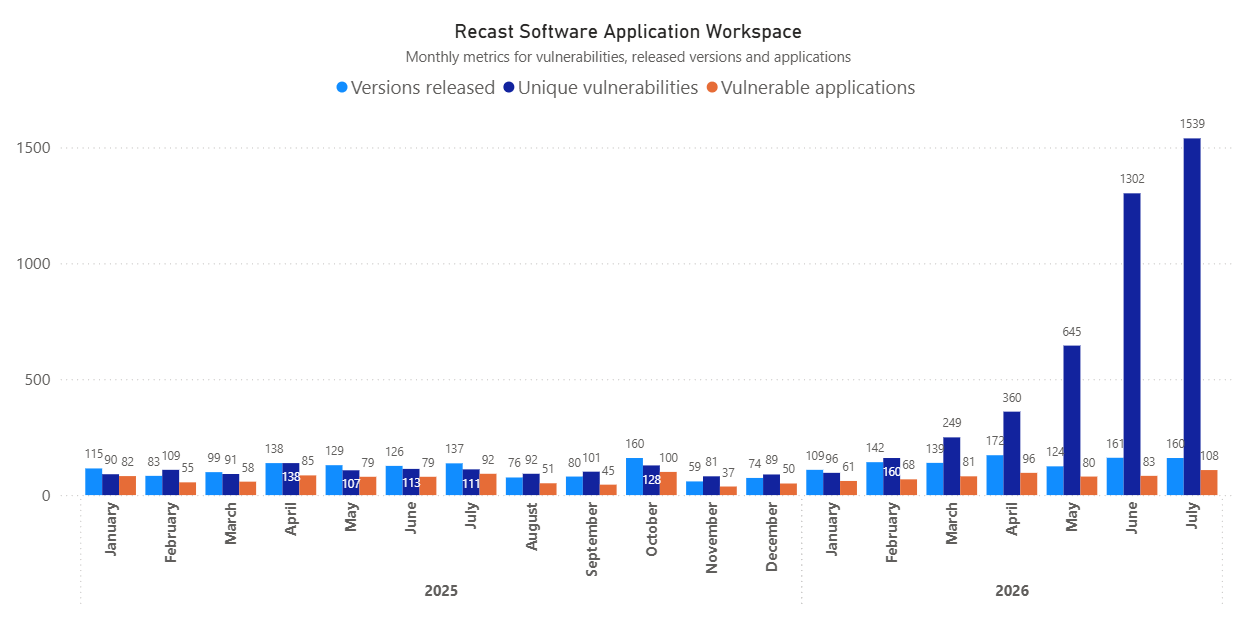Click the Monthly metrics subtitle text
The height and width of the screenshot is (621, 1234).
[628, 57]
